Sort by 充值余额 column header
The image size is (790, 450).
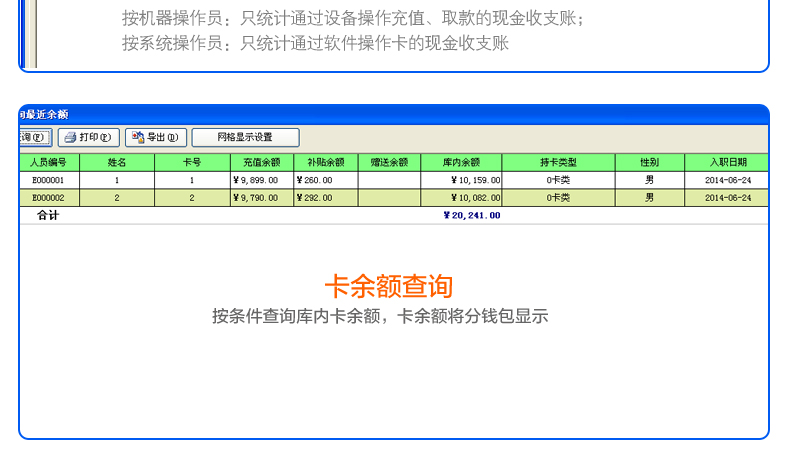tap(261, 161)
